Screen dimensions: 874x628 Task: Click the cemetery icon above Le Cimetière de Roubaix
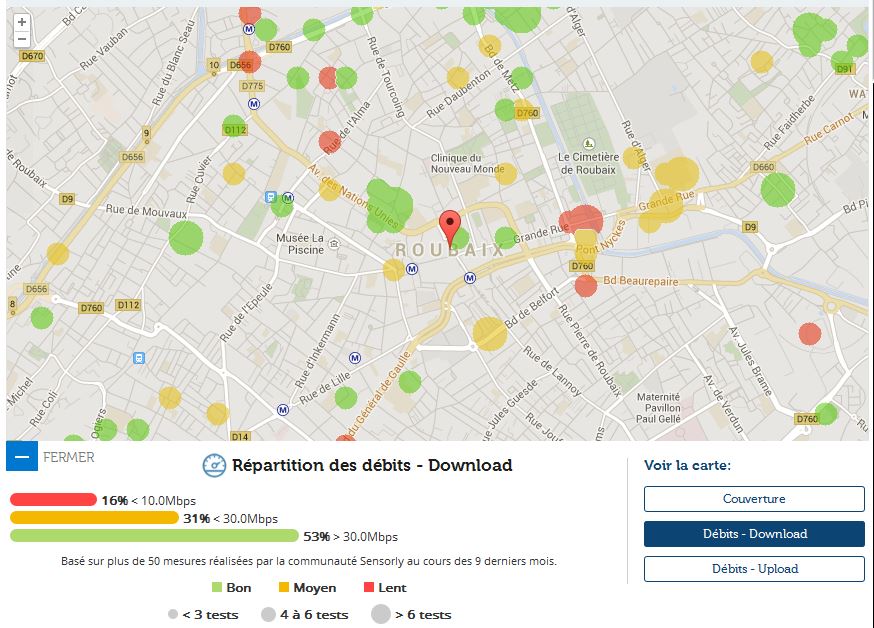click(x=589, y=143)
